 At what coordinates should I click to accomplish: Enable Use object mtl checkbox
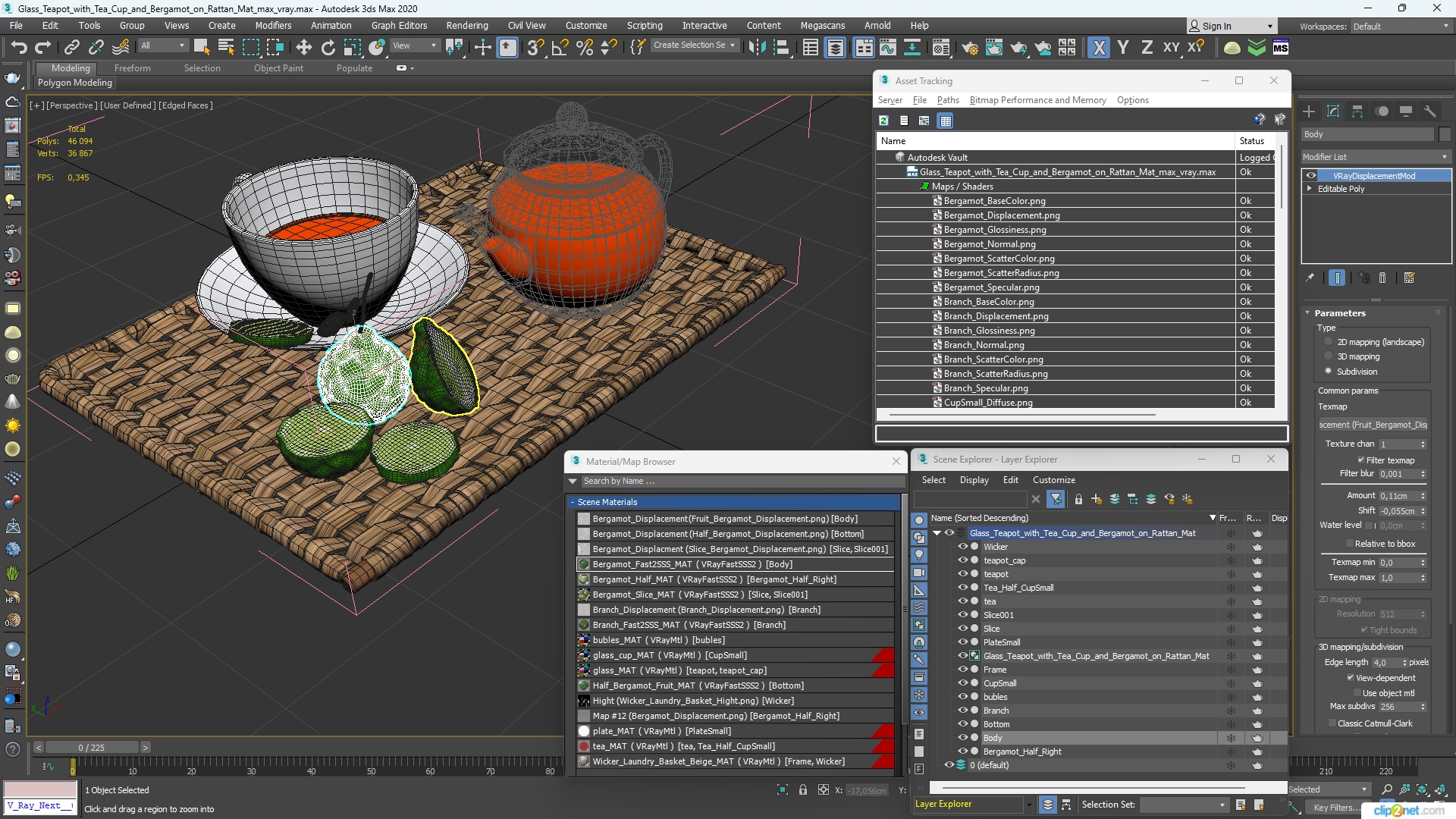(1357, 693)
